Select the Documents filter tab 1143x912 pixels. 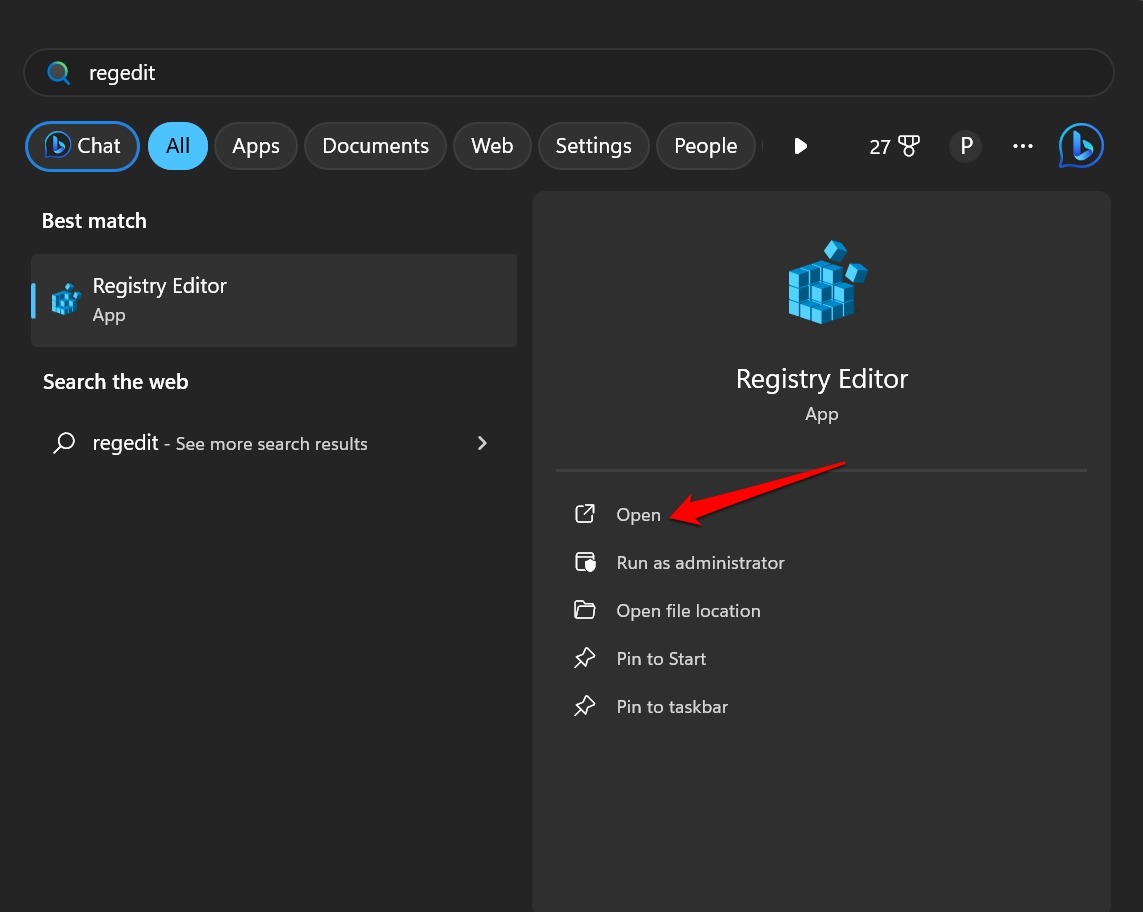click(375, 146)
